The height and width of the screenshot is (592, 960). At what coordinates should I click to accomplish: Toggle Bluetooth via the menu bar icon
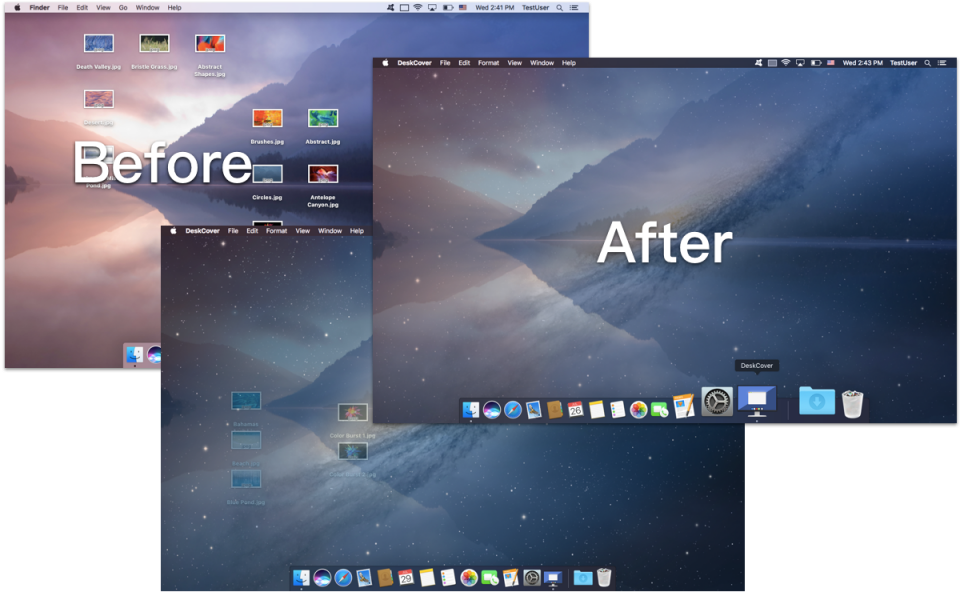(759, 62)
